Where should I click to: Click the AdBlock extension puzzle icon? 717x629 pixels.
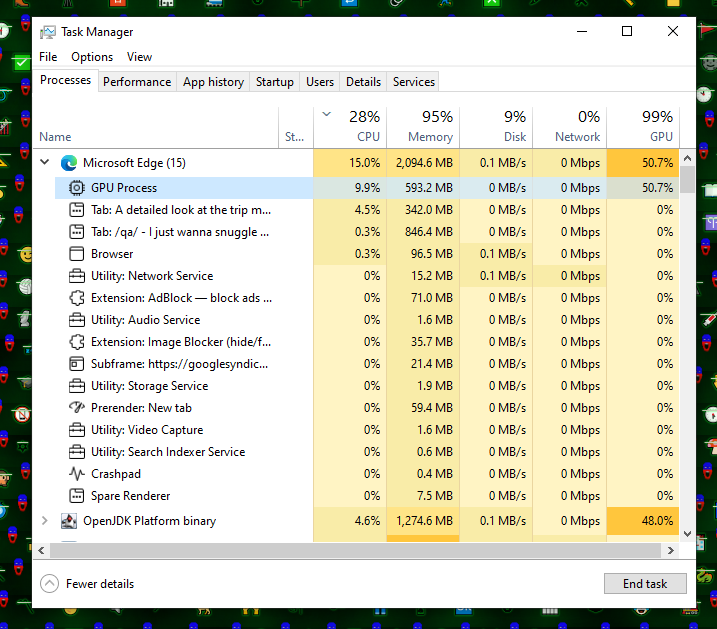[x=77, y=298]
